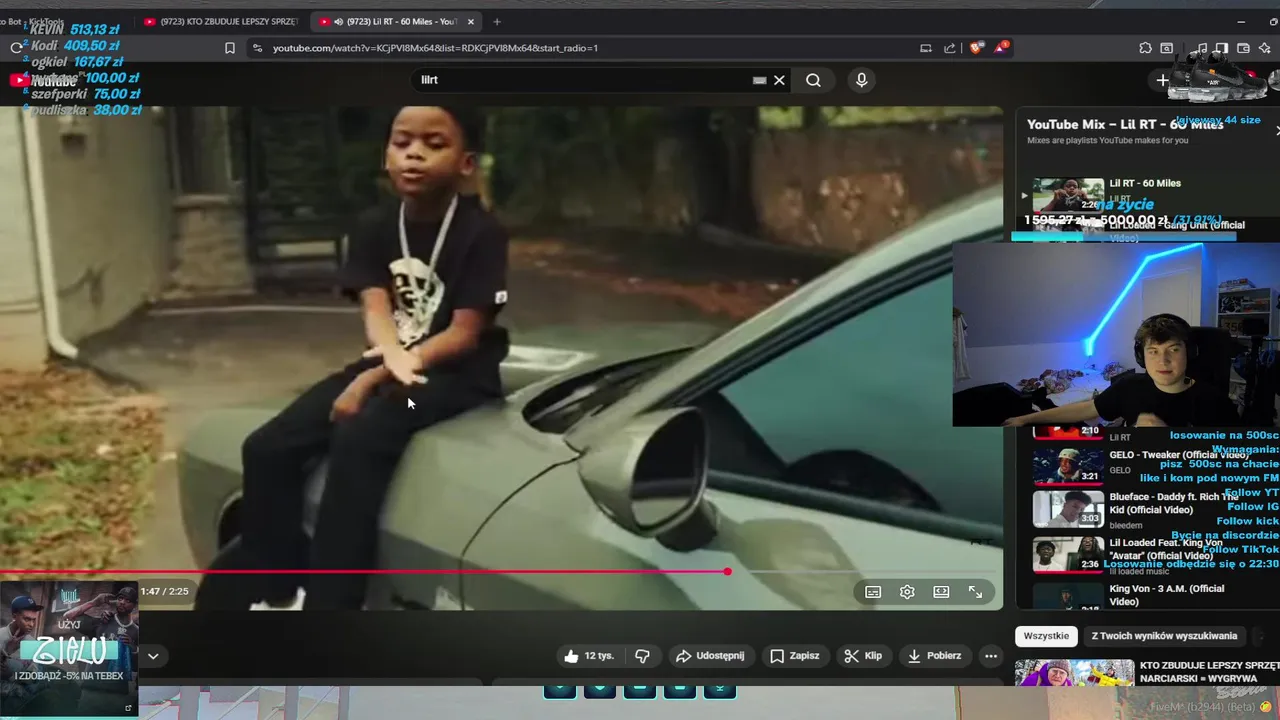Toggle theater mode in the video player
The height and width of the screenshot is (720, 1280).
(941, 592)
